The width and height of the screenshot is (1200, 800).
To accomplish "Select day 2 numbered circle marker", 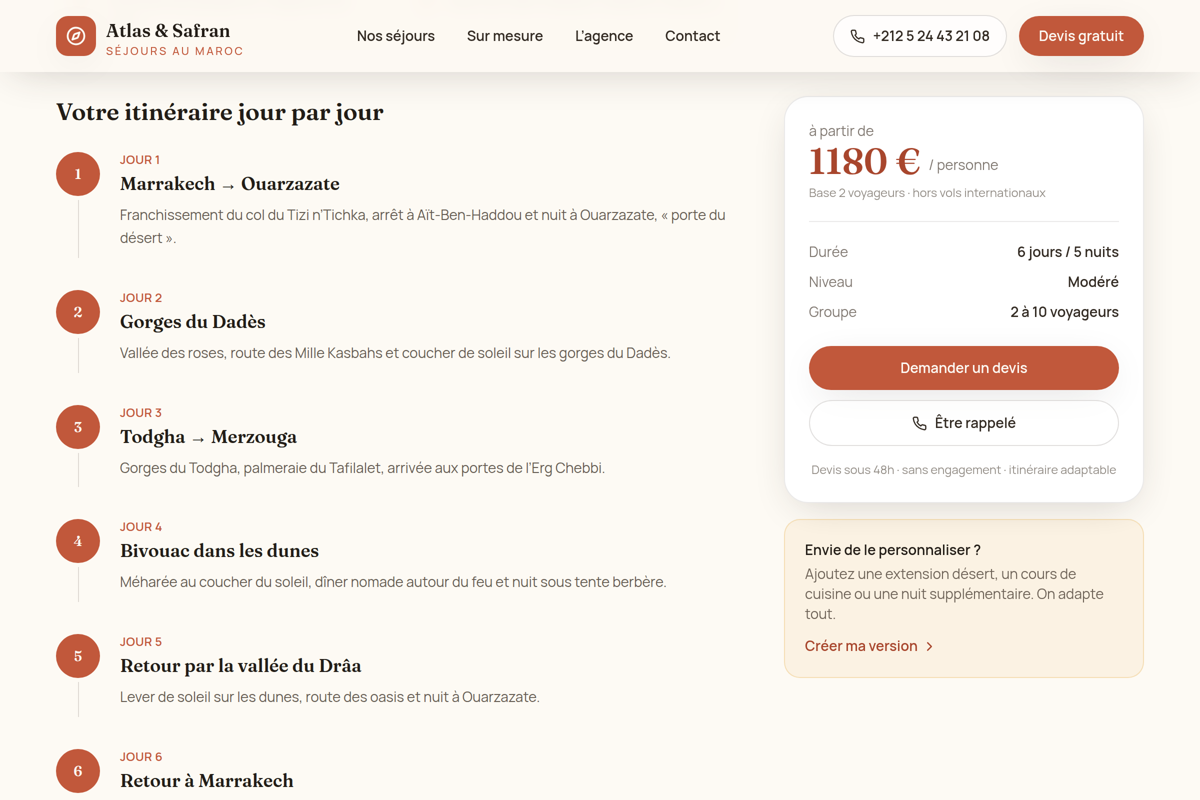I will [78, 312].
